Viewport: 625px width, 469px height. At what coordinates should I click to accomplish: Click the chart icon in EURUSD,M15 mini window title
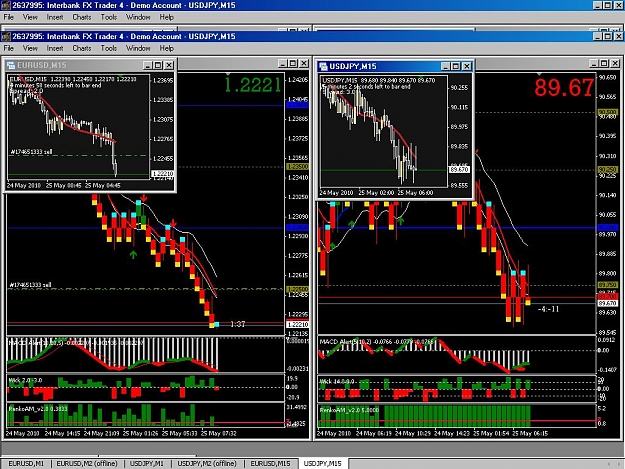click(x=11, y=65)
